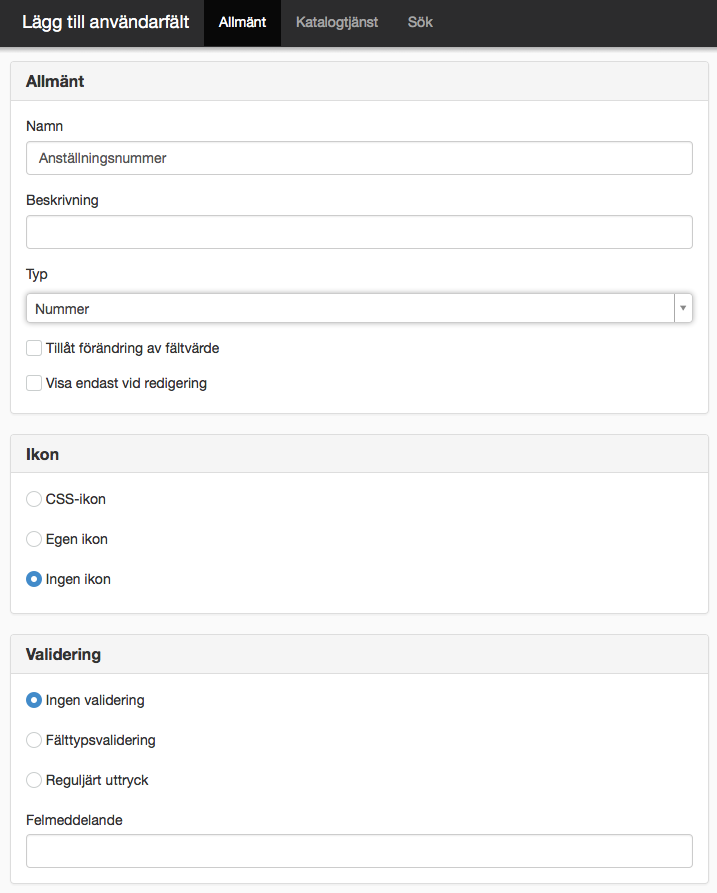Viewport: 717px width, 893px height.
Task: Enable Tillåt förändring av fältvärde checkbox
Action: [34, 348]
